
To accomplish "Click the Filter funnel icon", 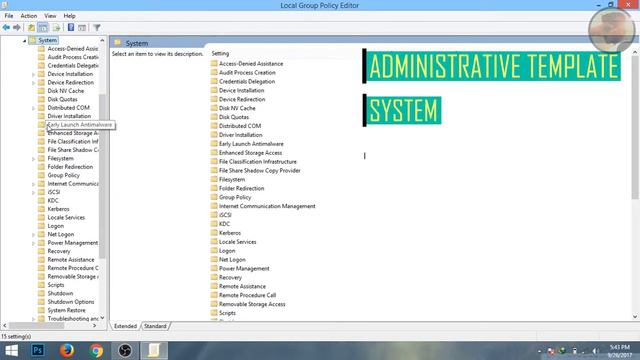I will point(97,28).
